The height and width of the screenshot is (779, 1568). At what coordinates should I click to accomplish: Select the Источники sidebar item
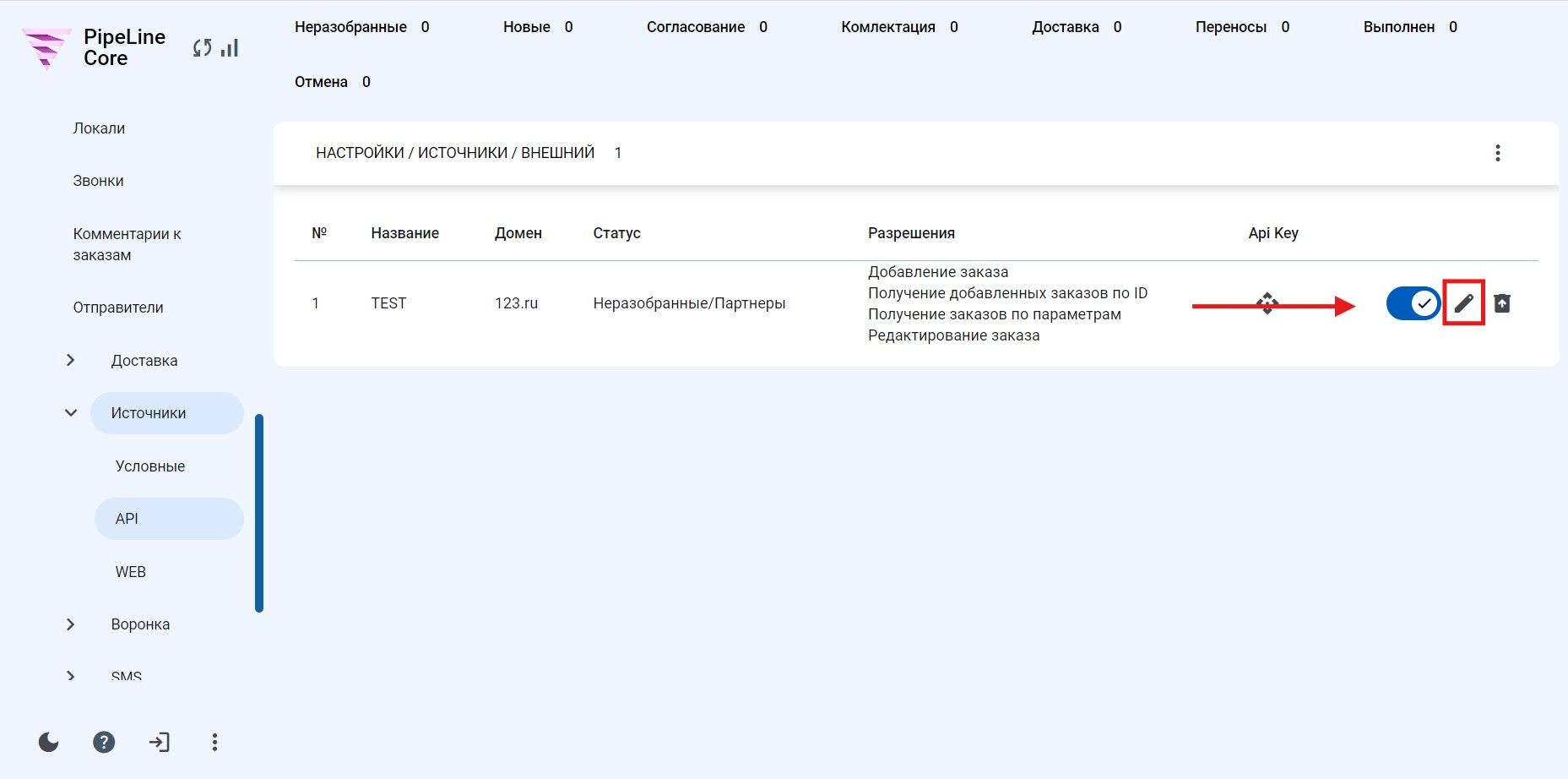point(167,413)
